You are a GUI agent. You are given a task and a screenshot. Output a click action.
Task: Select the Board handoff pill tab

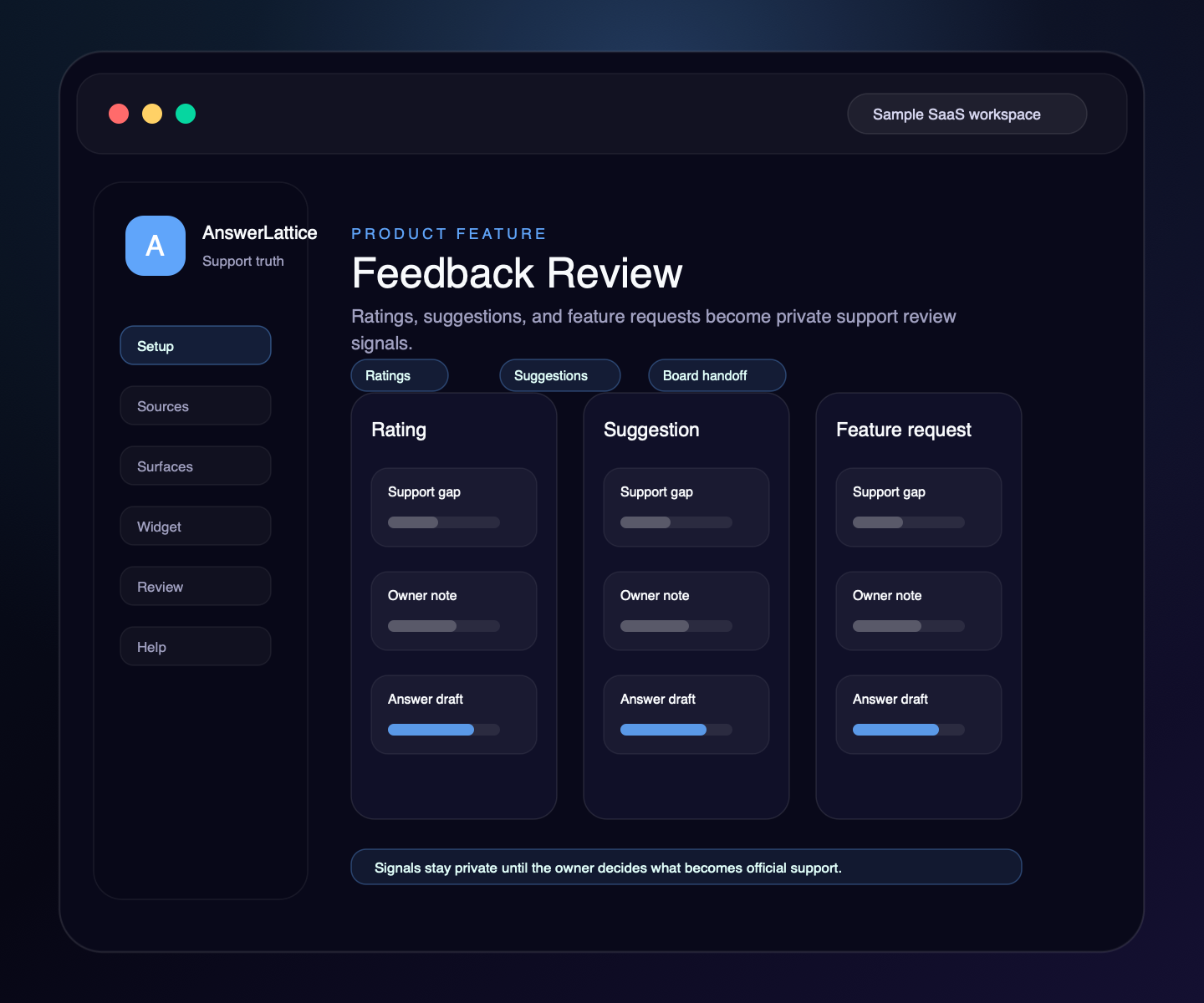[717, 375]
